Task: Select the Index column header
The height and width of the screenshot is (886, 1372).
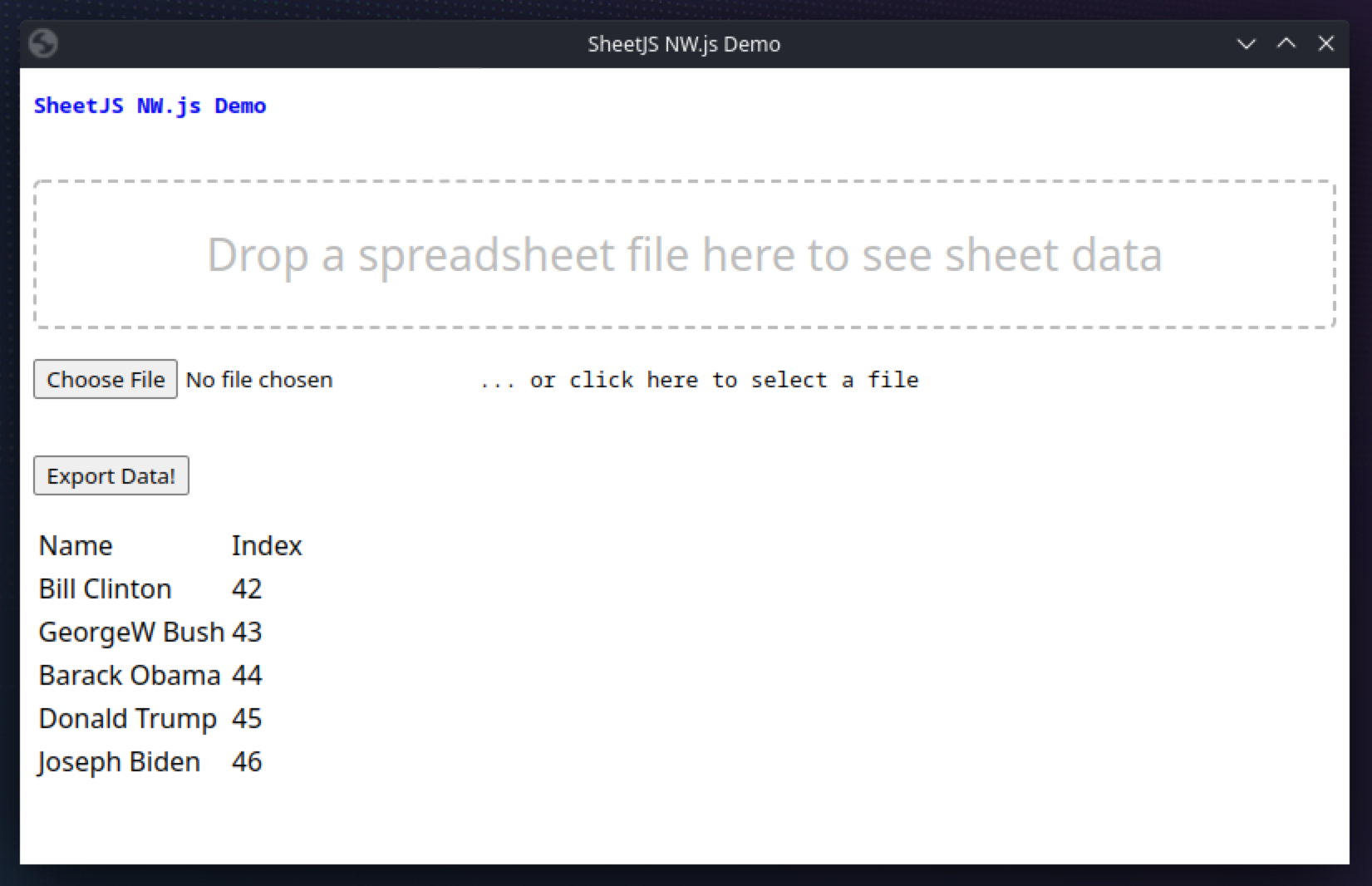Action: (x=267, y=545)
